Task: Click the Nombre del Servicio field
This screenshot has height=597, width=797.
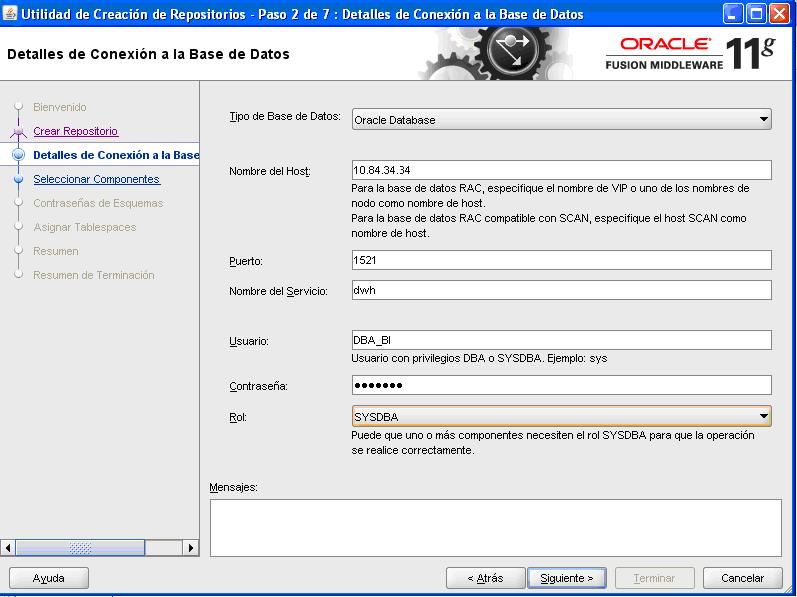Action: point(561,290)
